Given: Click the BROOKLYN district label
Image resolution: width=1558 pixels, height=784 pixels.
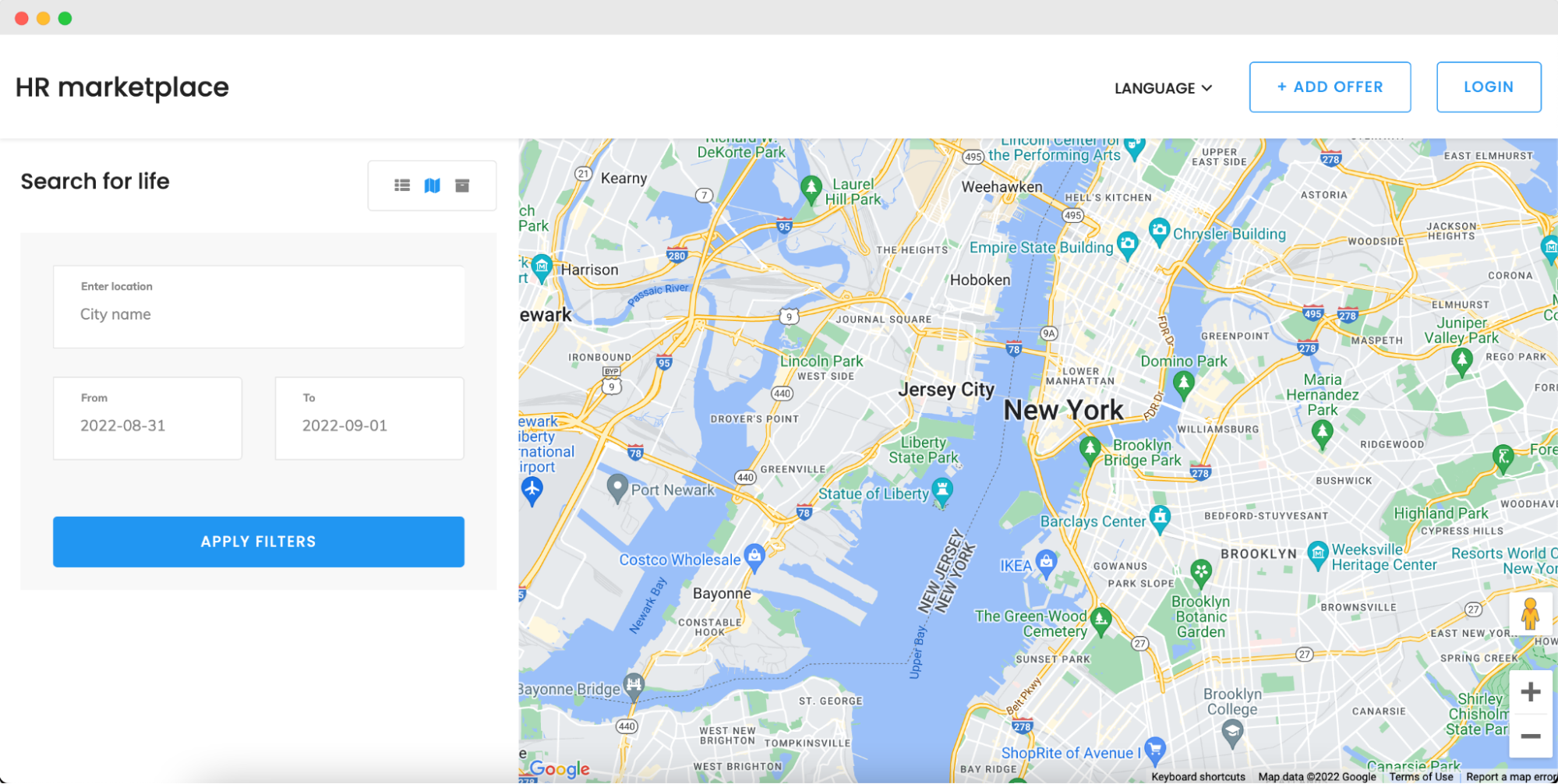Looking at the screenshot, I should (x=1259, y=554).
